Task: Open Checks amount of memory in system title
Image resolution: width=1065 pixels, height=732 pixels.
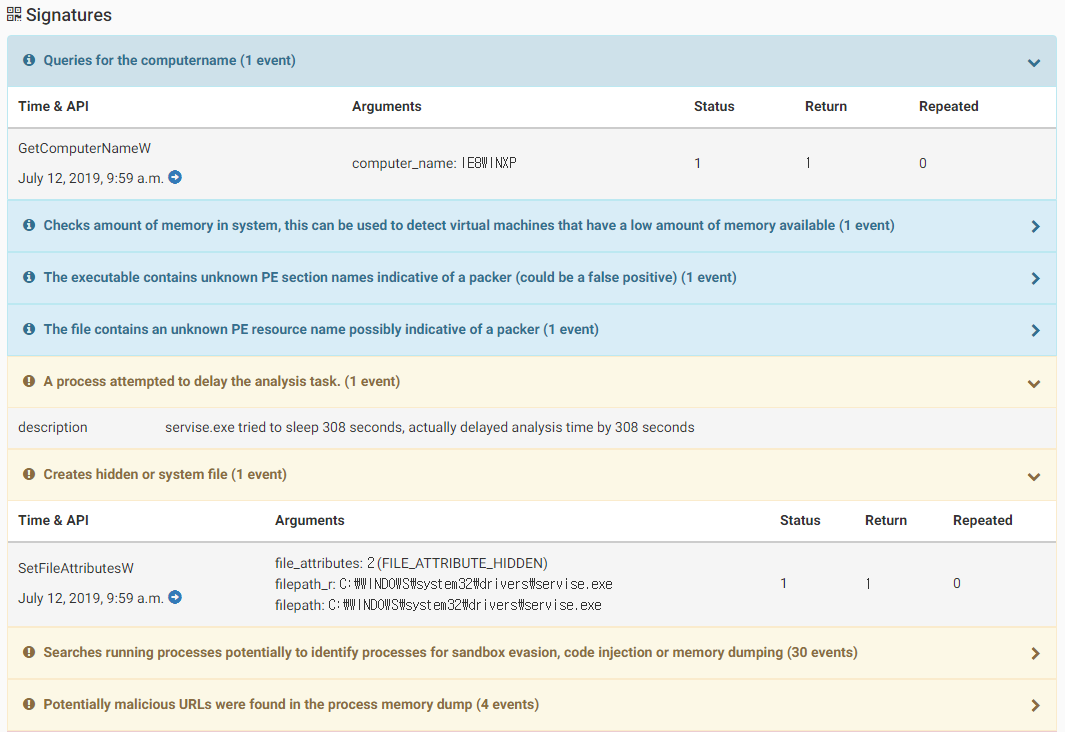Action: 469,225
